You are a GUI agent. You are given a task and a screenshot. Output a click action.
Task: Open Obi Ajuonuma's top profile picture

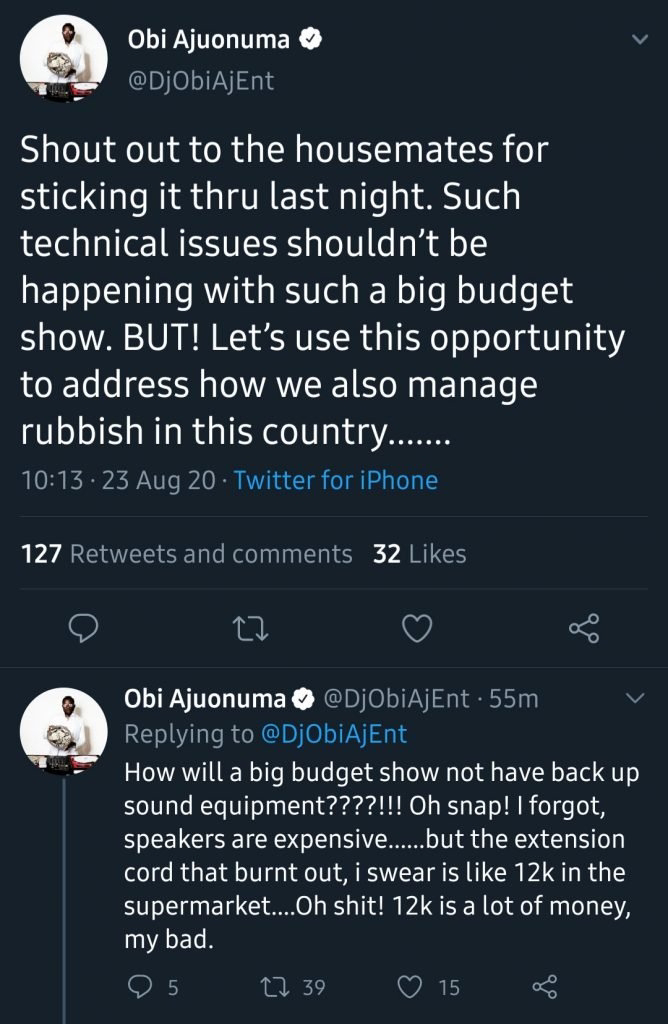(x=64, y=60)
